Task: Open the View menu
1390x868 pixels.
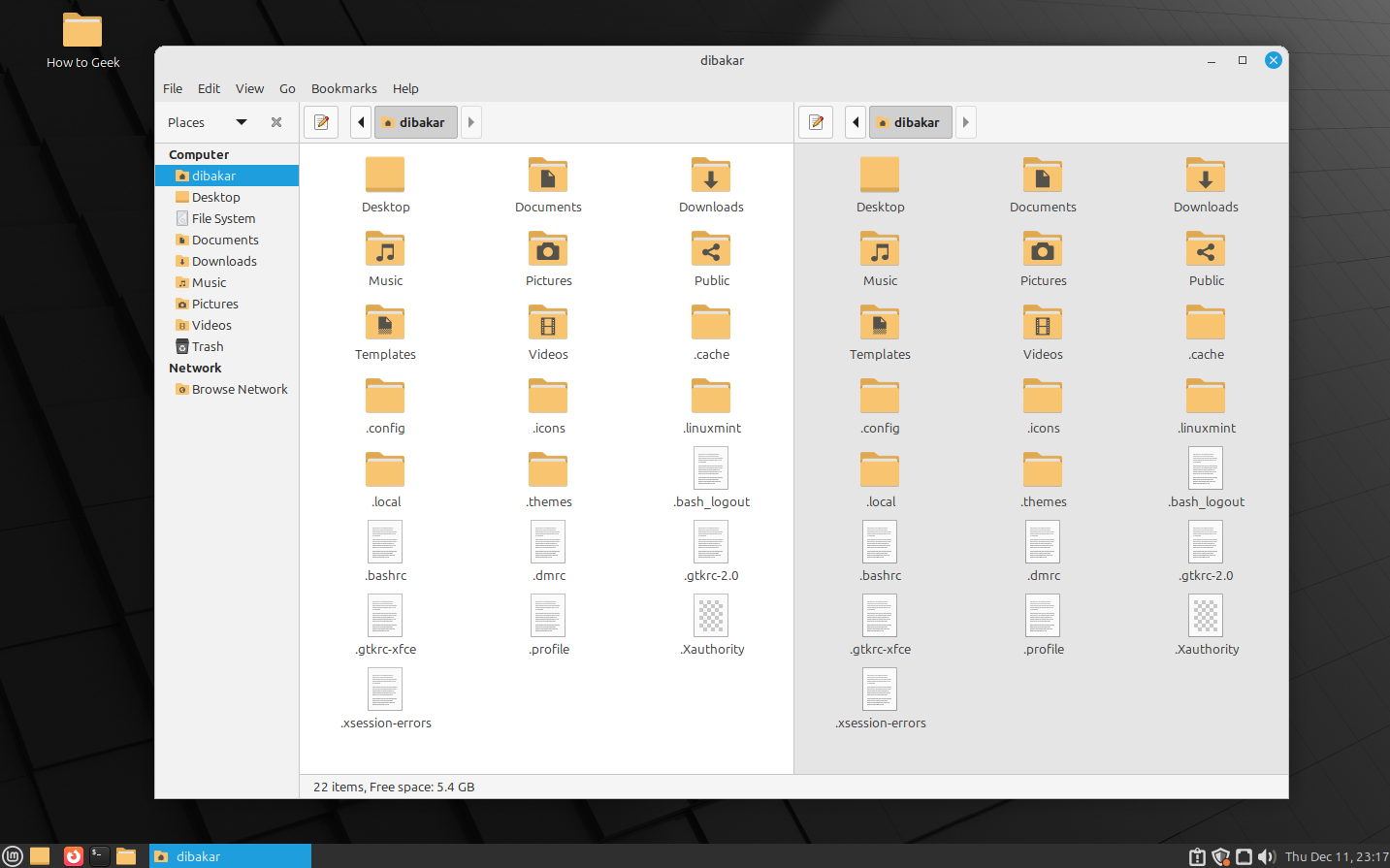Action: click(x=249, y=88)
